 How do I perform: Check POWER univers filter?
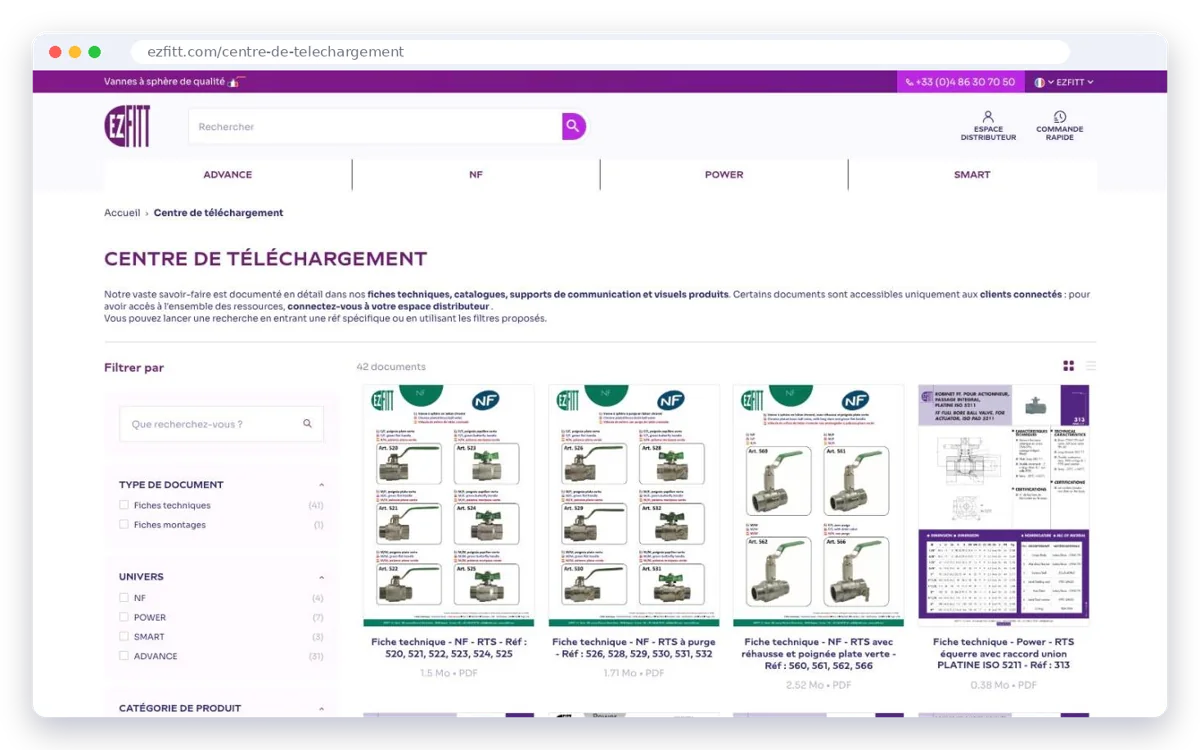pos(124,617)
